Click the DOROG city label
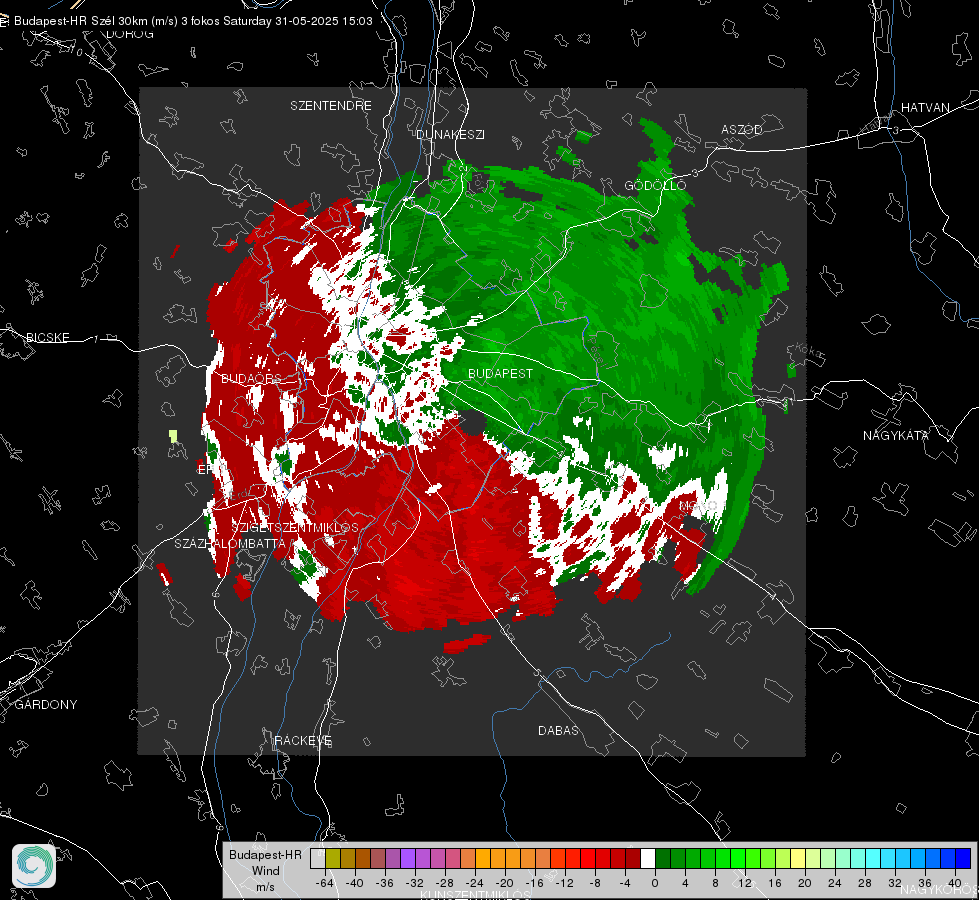The image size is (979, 900). tap(130, 34)
